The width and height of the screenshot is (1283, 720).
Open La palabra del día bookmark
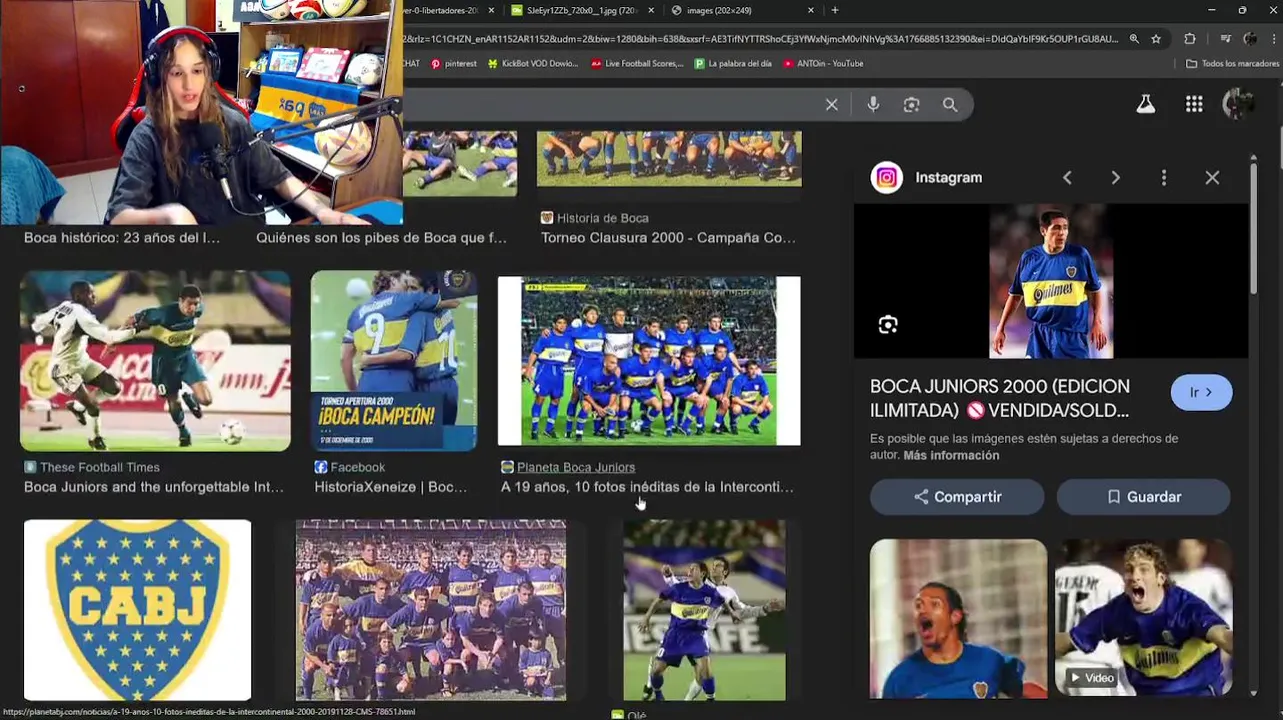(733, 63)
